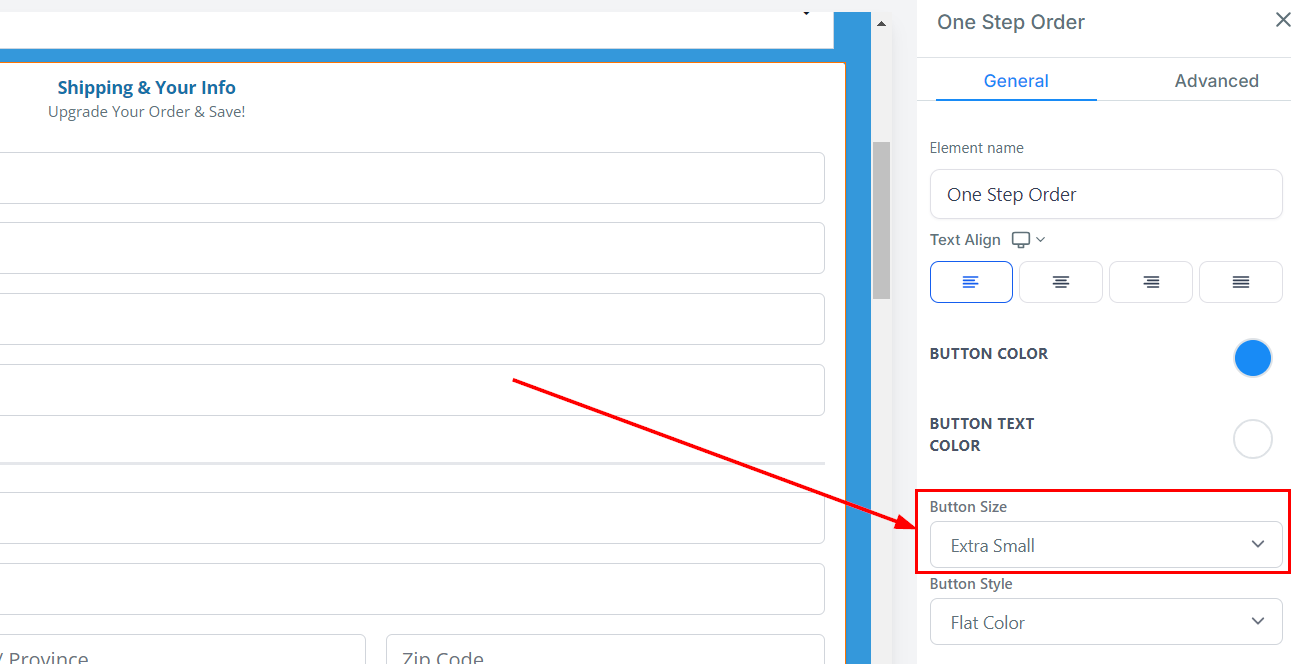Viewport: 1291px width, 664px height.
Task: Open the Button Size dropdown
Action: coord(1105,545)
